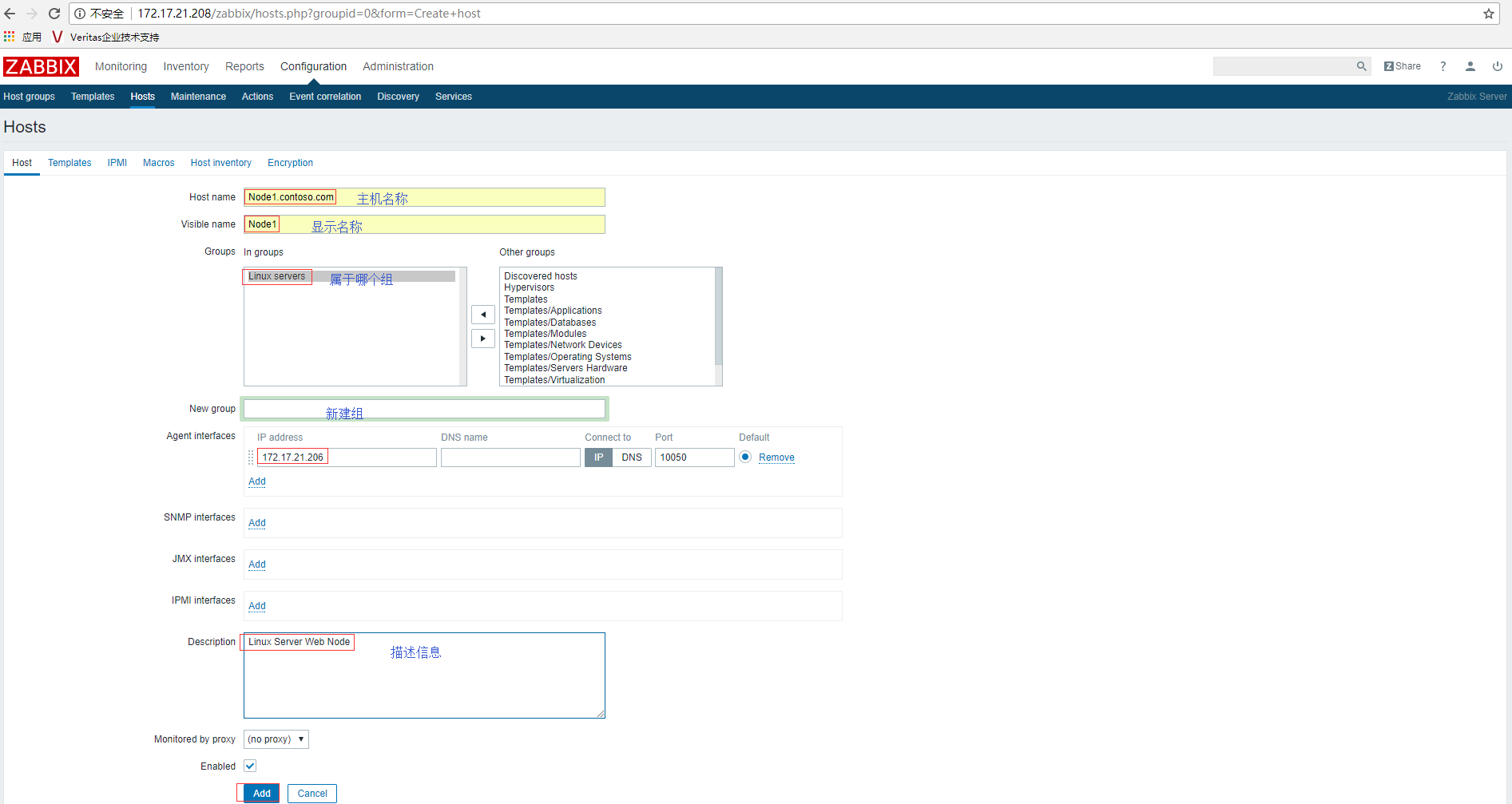Reload the page with refresh icon
The height and width of the screenshot is (804, 1512).
[x=54, y=14]
